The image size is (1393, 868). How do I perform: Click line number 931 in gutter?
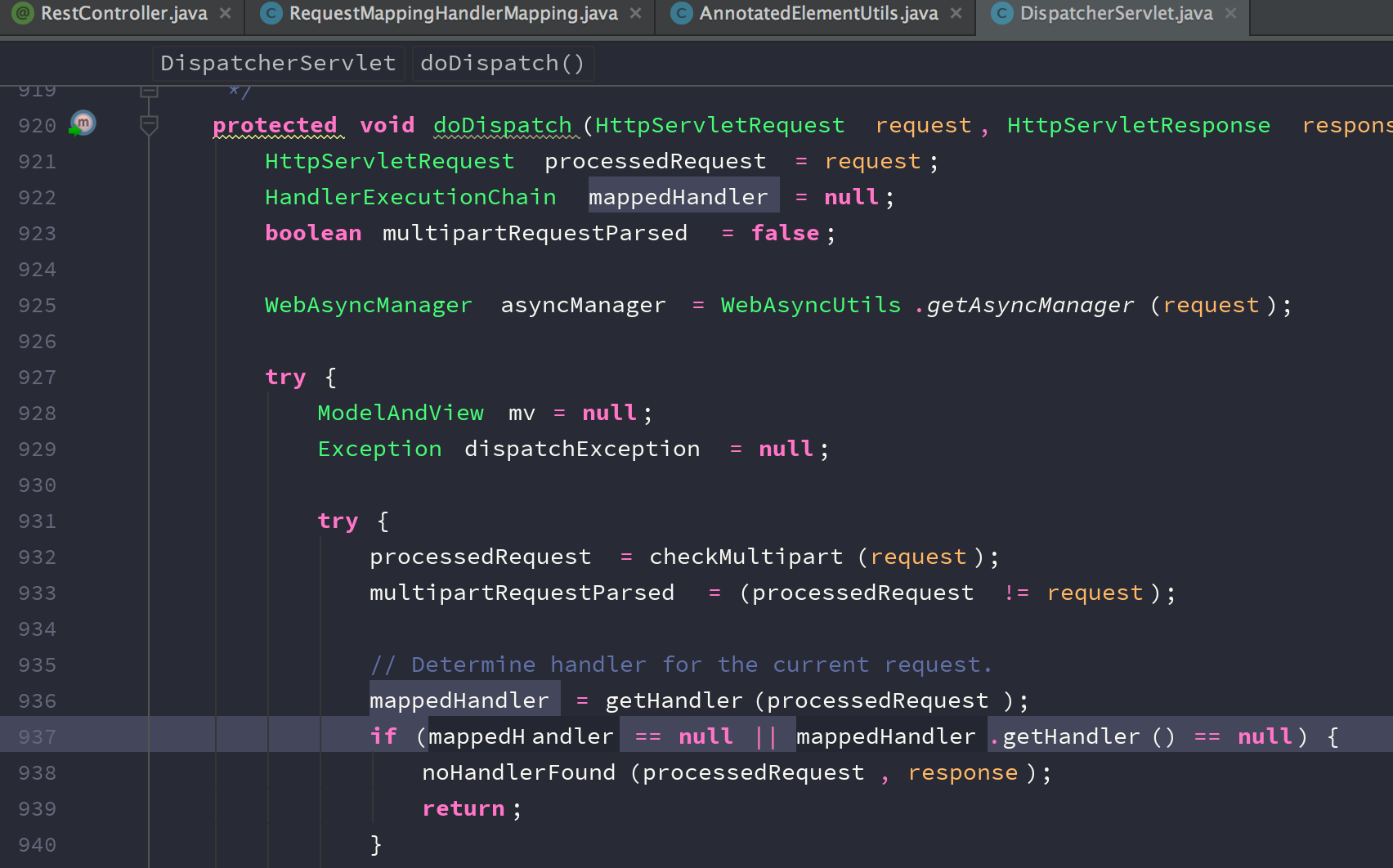click(x=38, y=521)
